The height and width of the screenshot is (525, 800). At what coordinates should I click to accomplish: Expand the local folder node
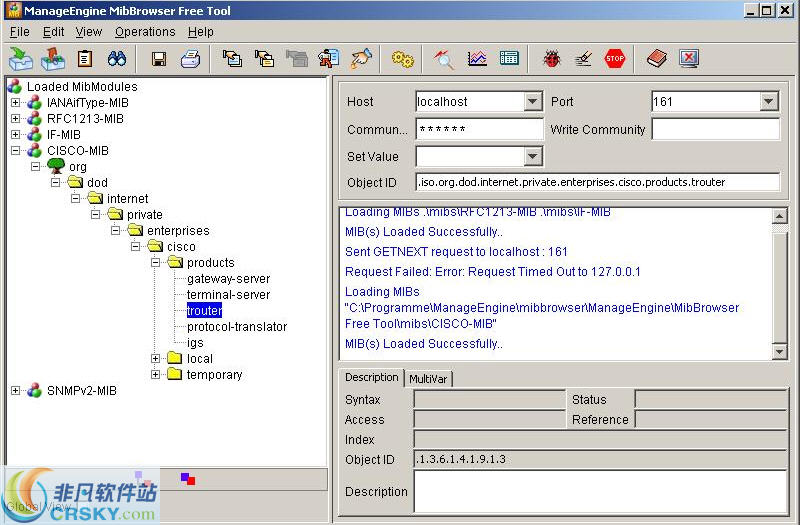[156, 359]
